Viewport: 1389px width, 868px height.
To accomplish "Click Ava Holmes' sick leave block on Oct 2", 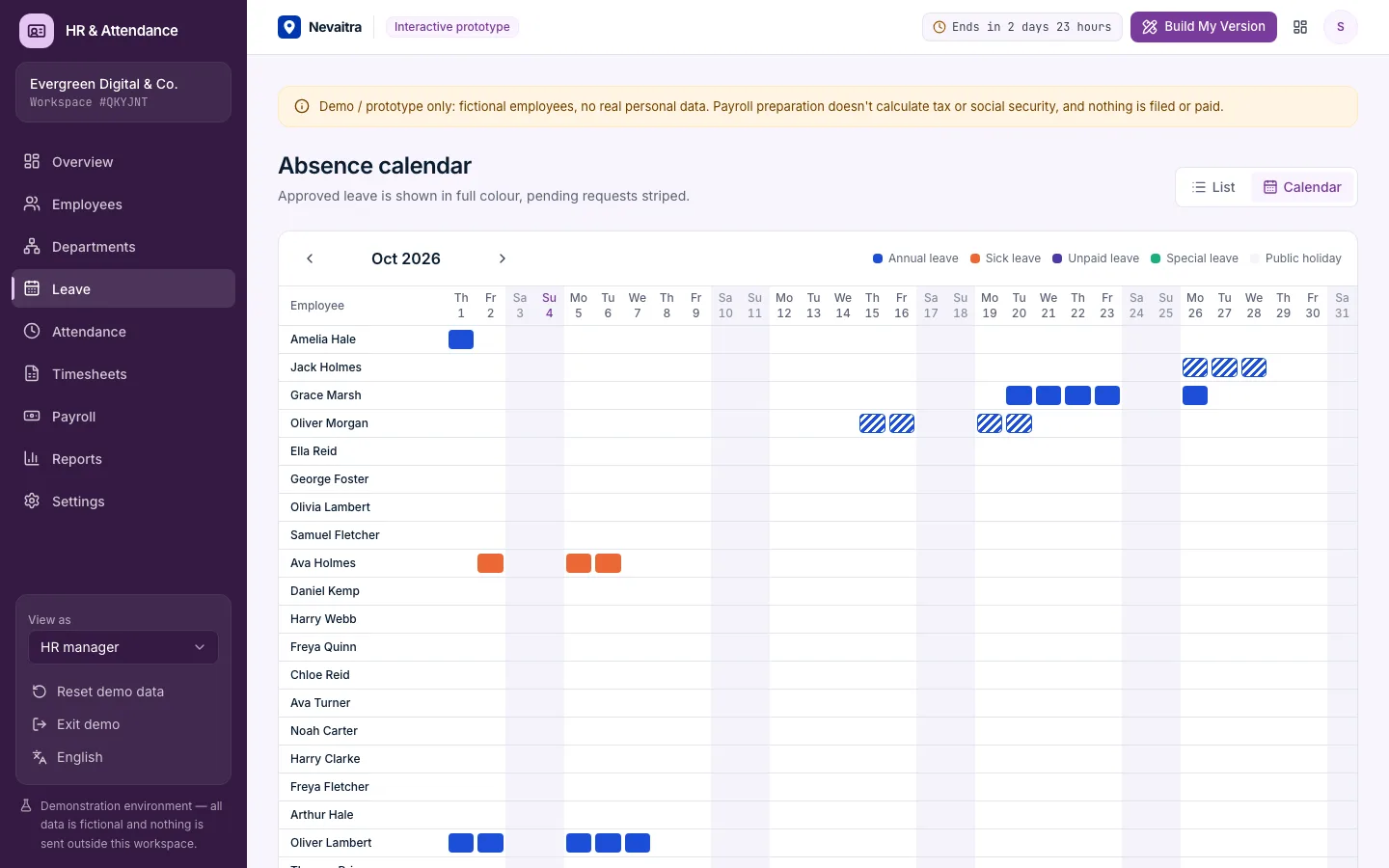I will 490,563.
